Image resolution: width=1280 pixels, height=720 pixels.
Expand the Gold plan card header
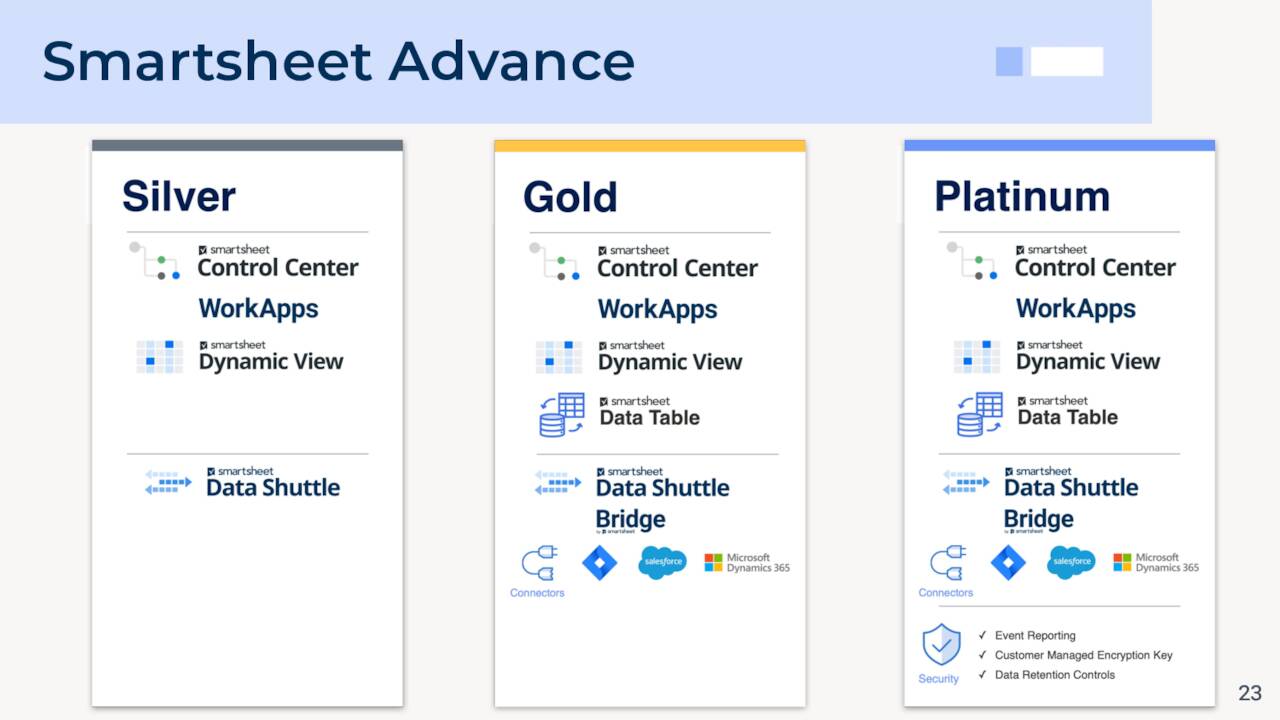(x=650, y=144)
